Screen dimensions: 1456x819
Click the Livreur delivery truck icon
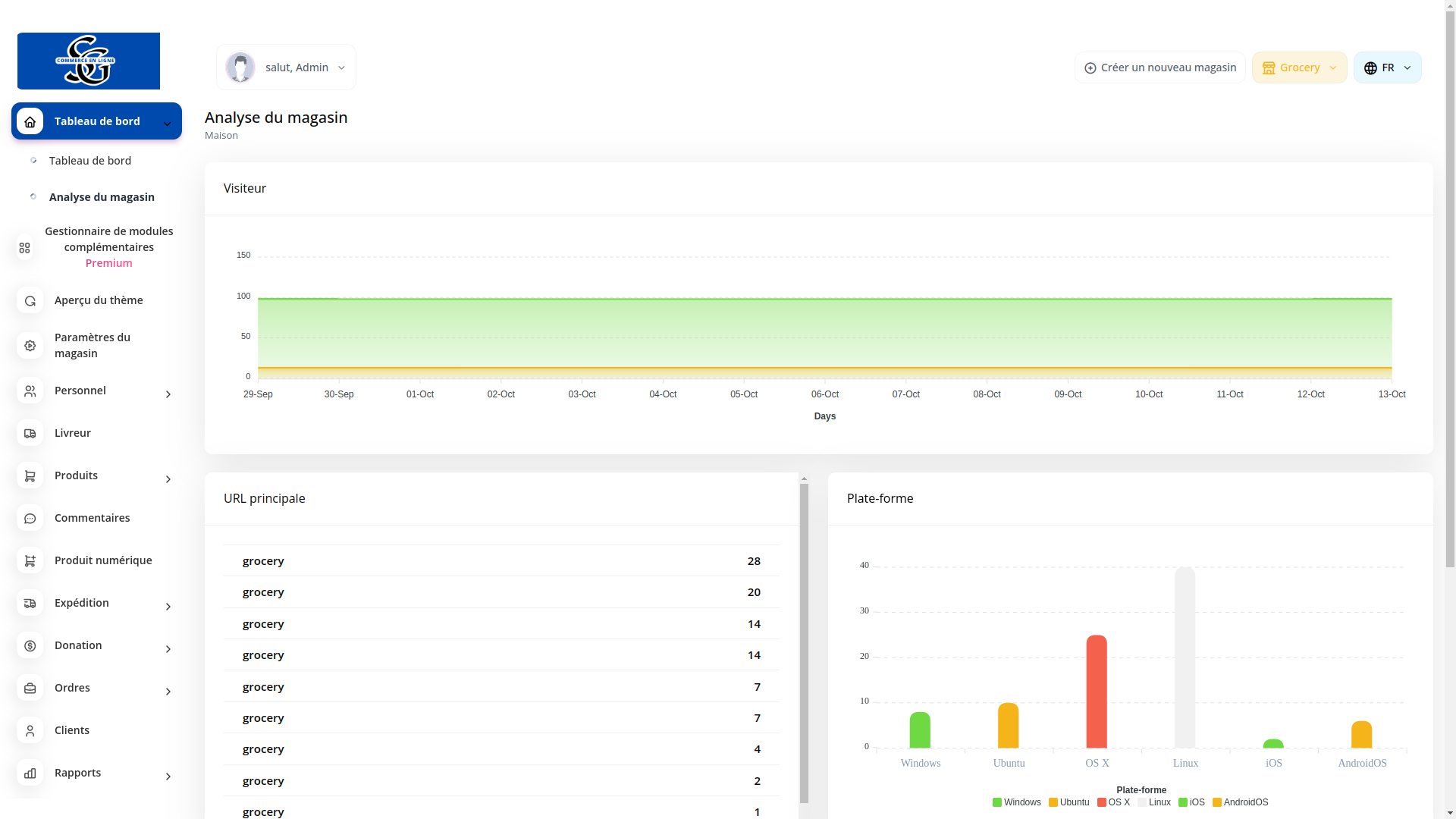[30, 433]
